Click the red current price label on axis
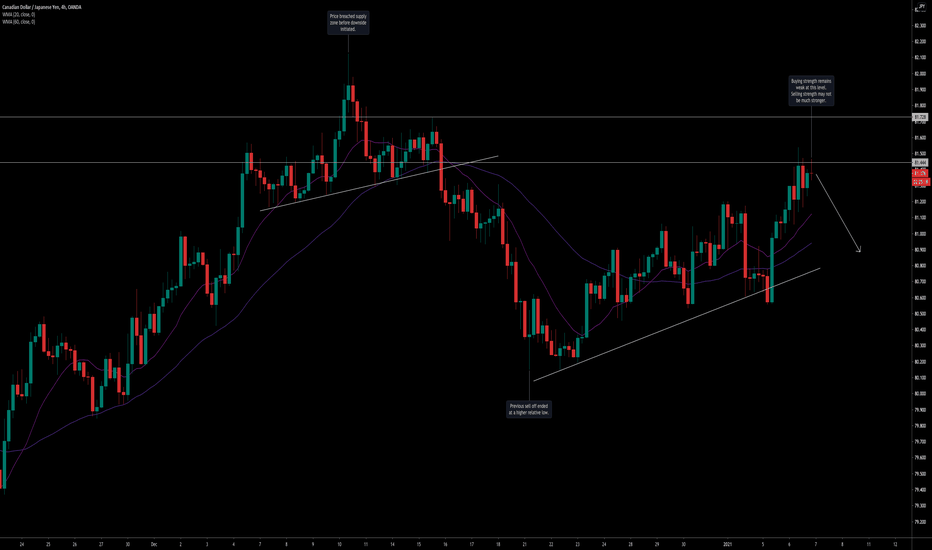The image size is (932, 550). coord(920,174)
